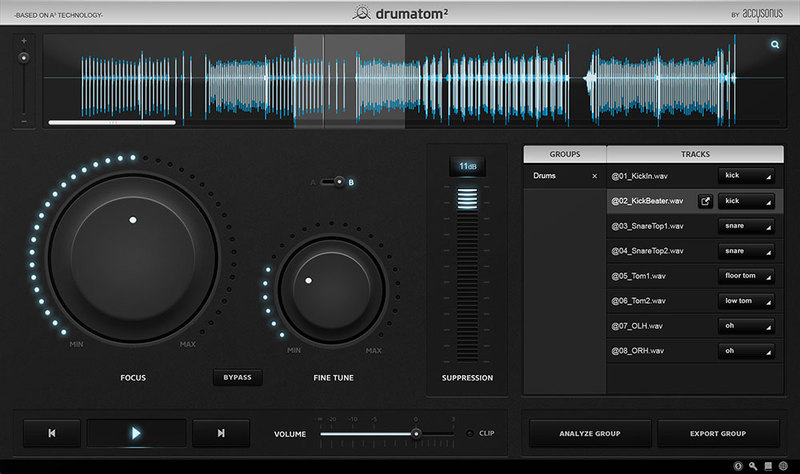Click the waveform zoom-in plus icon
The image size is (800, 474).
24,41
